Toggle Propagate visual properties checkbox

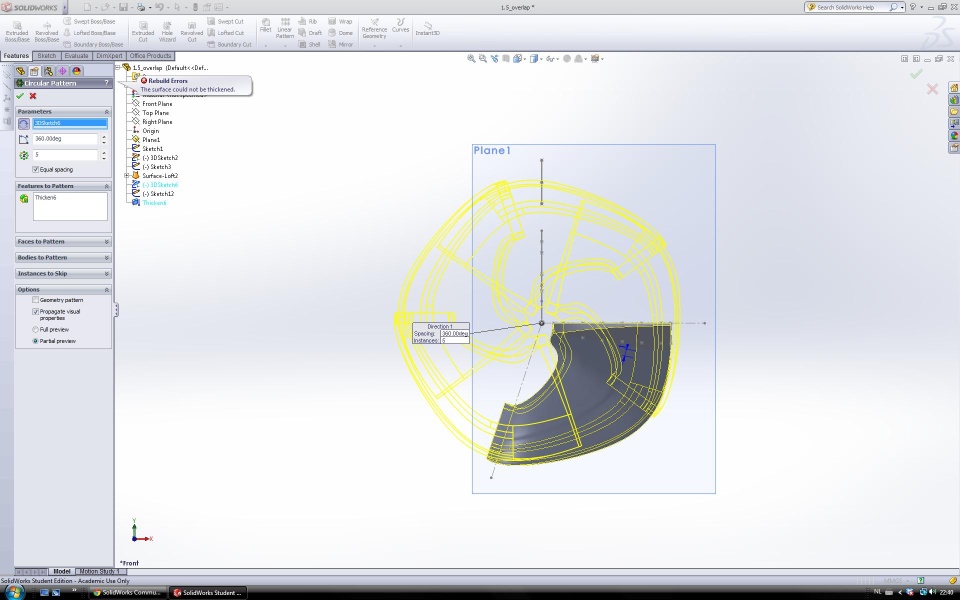(36, 312)
